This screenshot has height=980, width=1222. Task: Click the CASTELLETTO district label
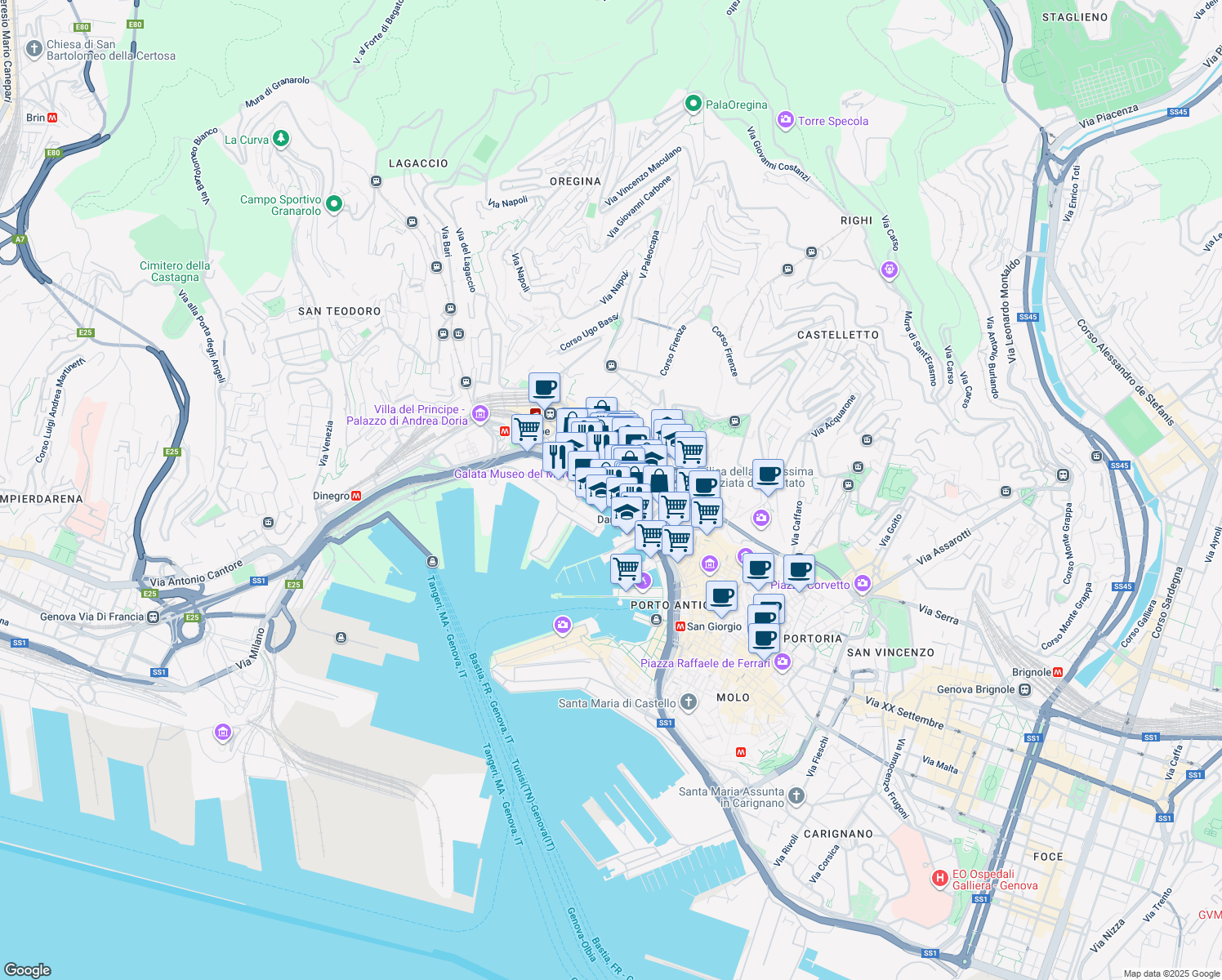(838, 335)
